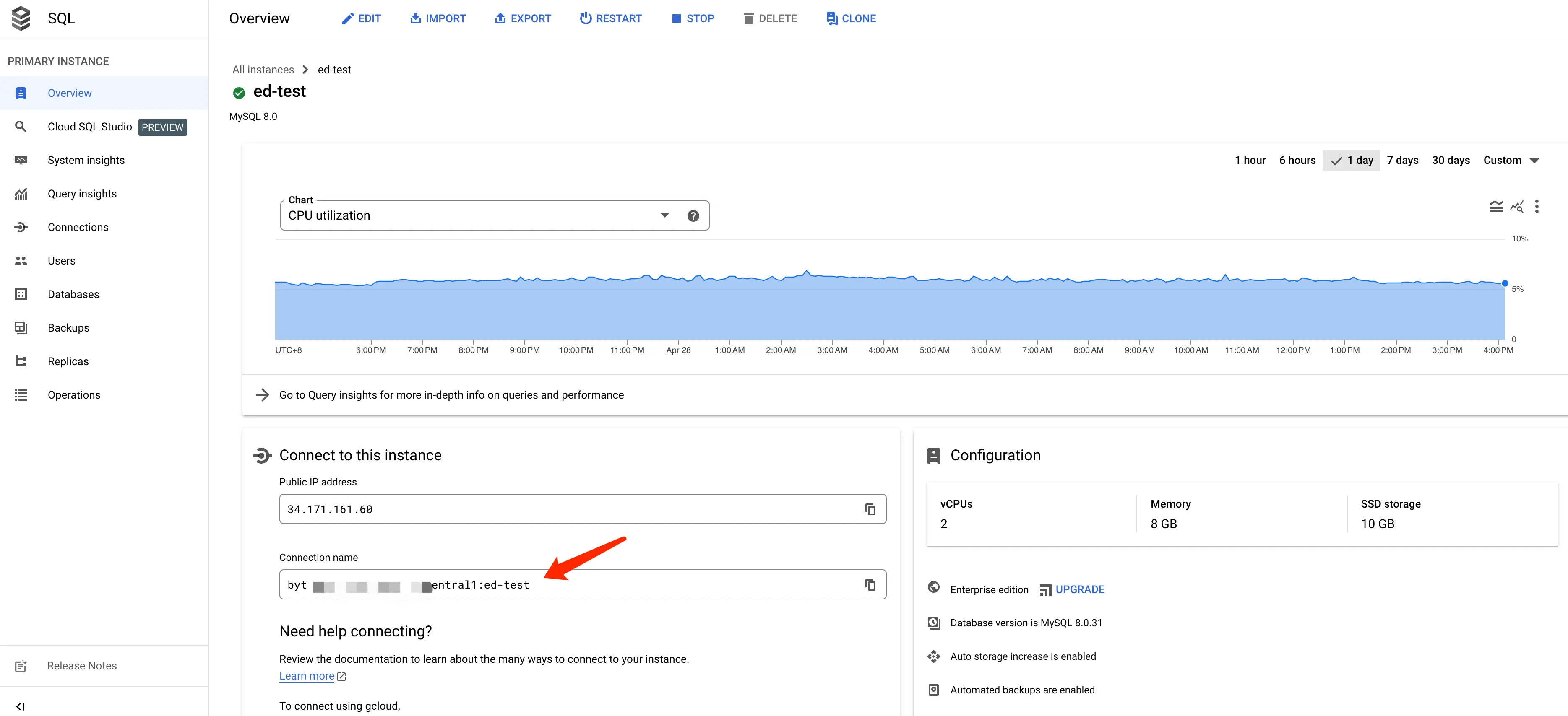Collapse the sidebar navigation panel

click(21, 706)
